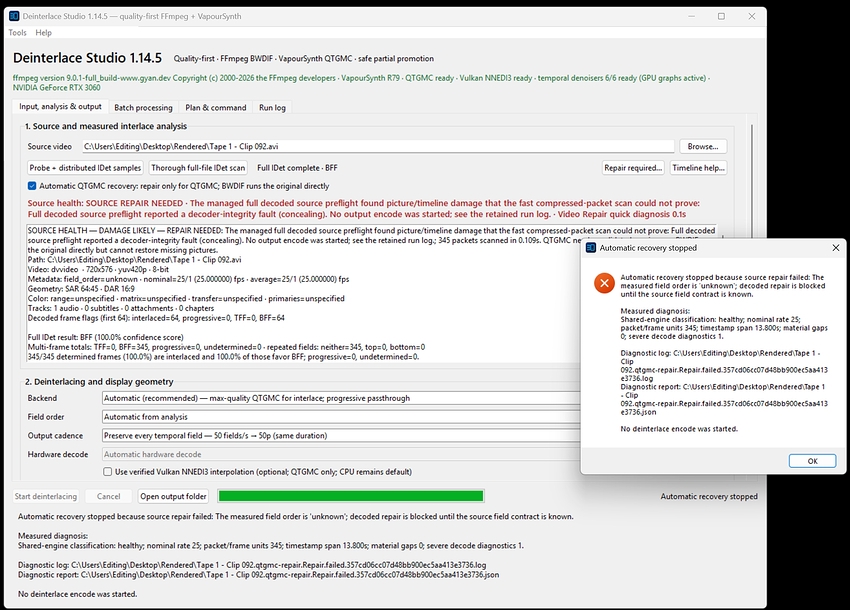Screen dimensions: 850x610
Task: Click Probe + distributed IDet samples button
Action: click(85, 168)
